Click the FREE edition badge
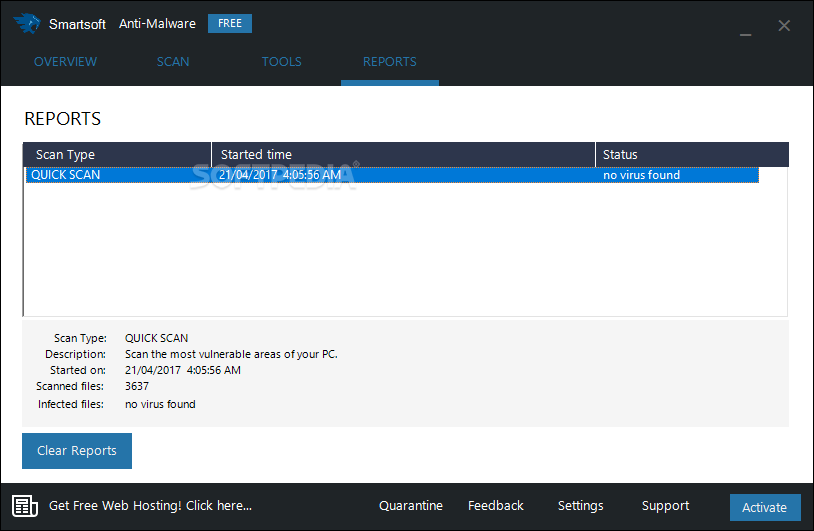 tap(230, 23)
